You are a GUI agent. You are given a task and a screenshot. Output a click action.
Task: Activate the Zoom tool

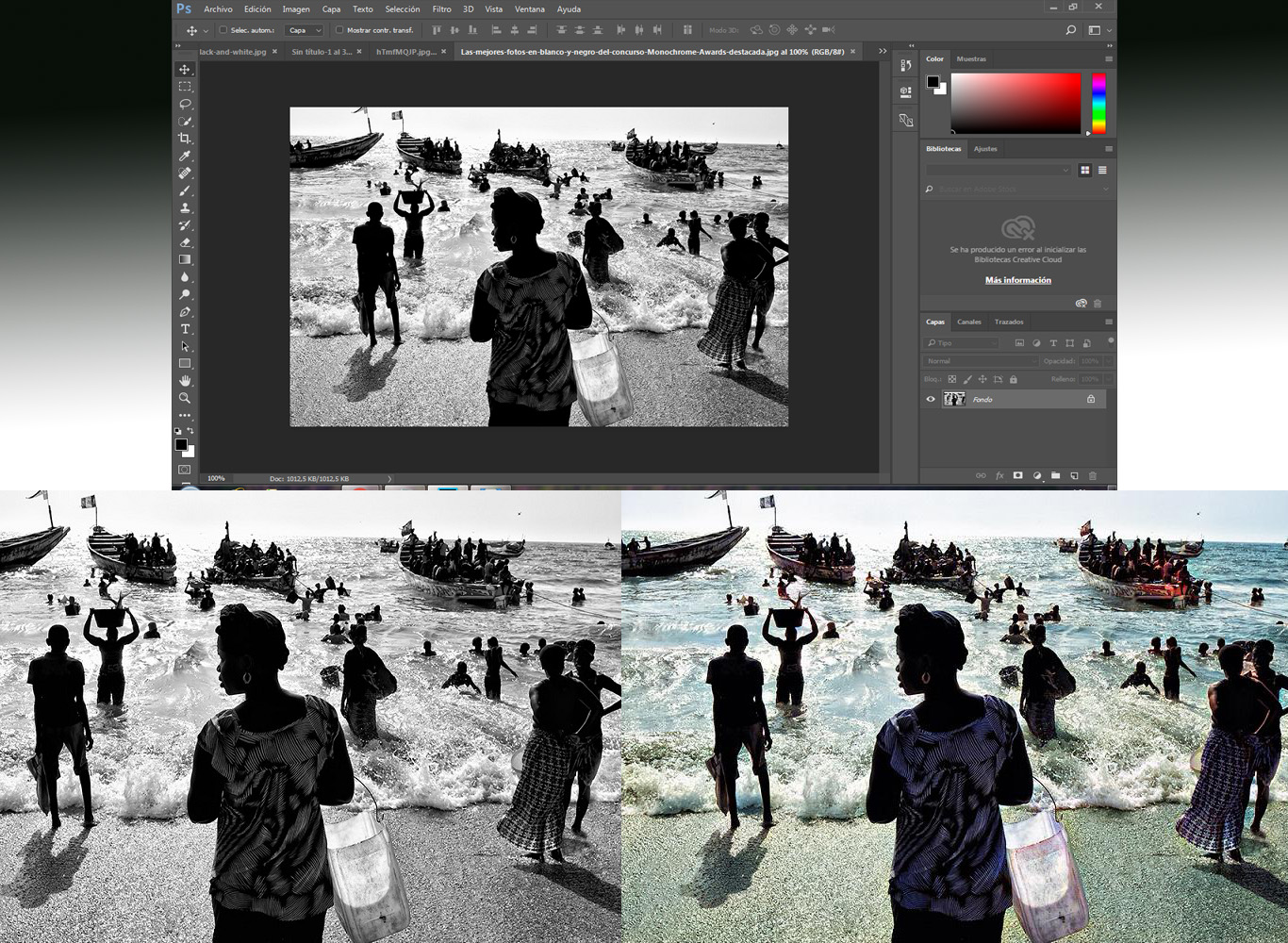pyautogui.click(x=186, y=396)
